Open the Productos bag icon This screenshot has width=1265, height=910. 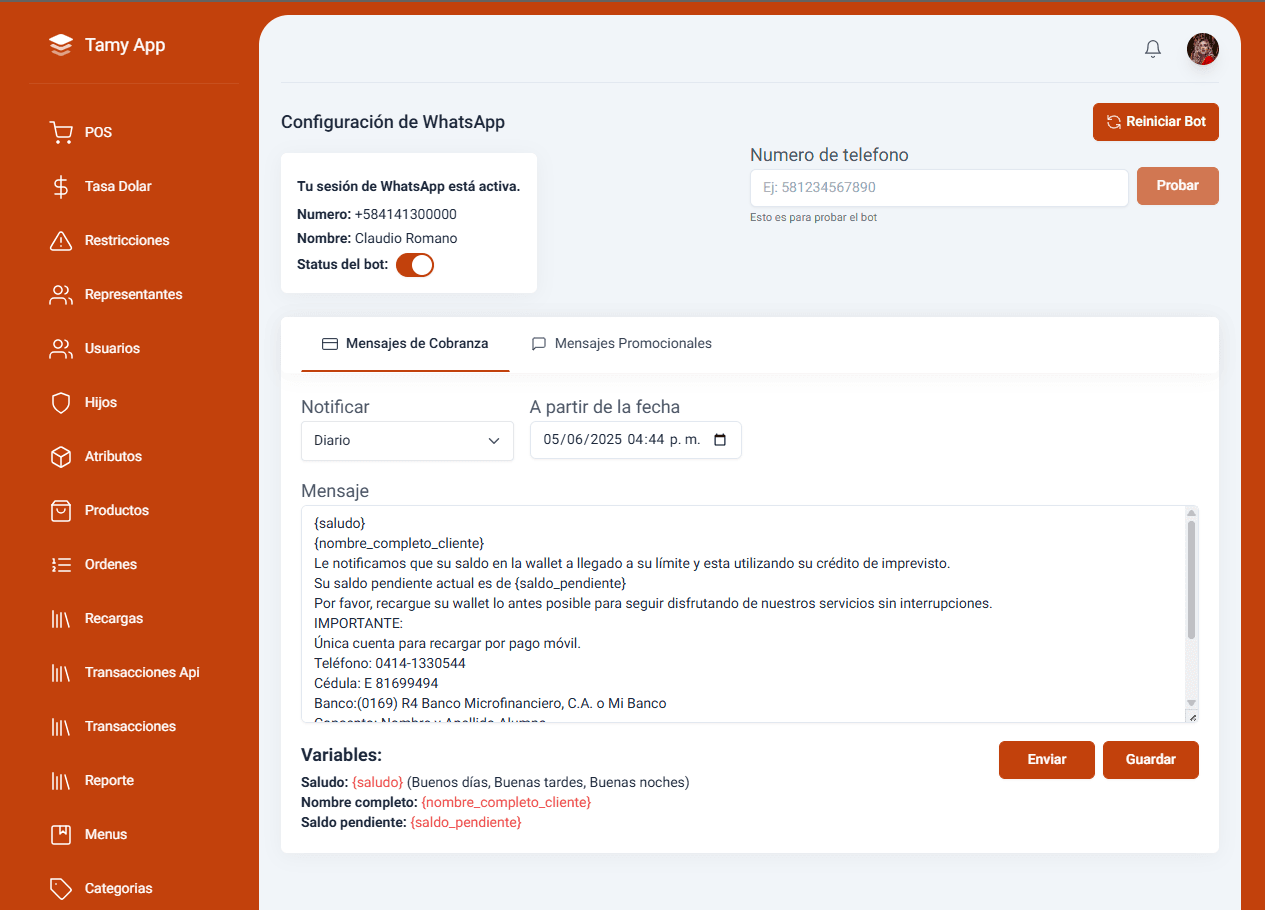point(61,510)
